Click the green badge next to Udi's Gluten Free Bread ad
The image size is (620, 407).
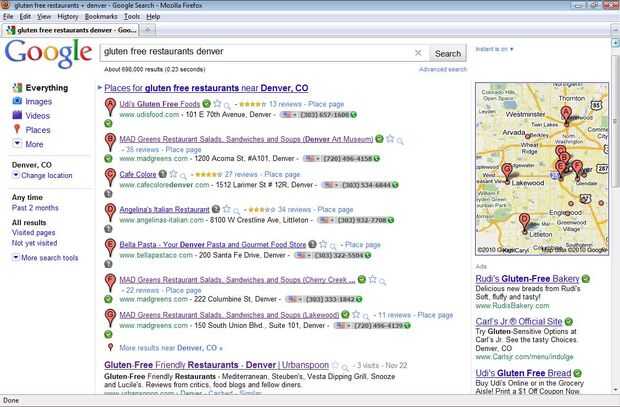point(578,373)
